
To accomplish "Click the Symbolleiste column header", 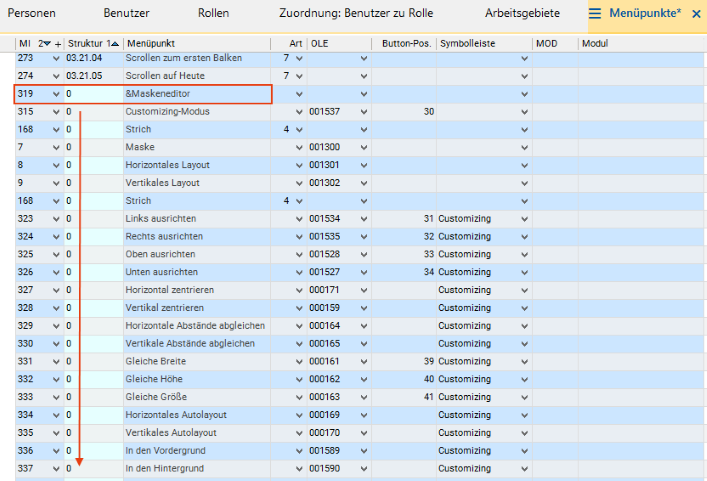I will pos(484,44).
